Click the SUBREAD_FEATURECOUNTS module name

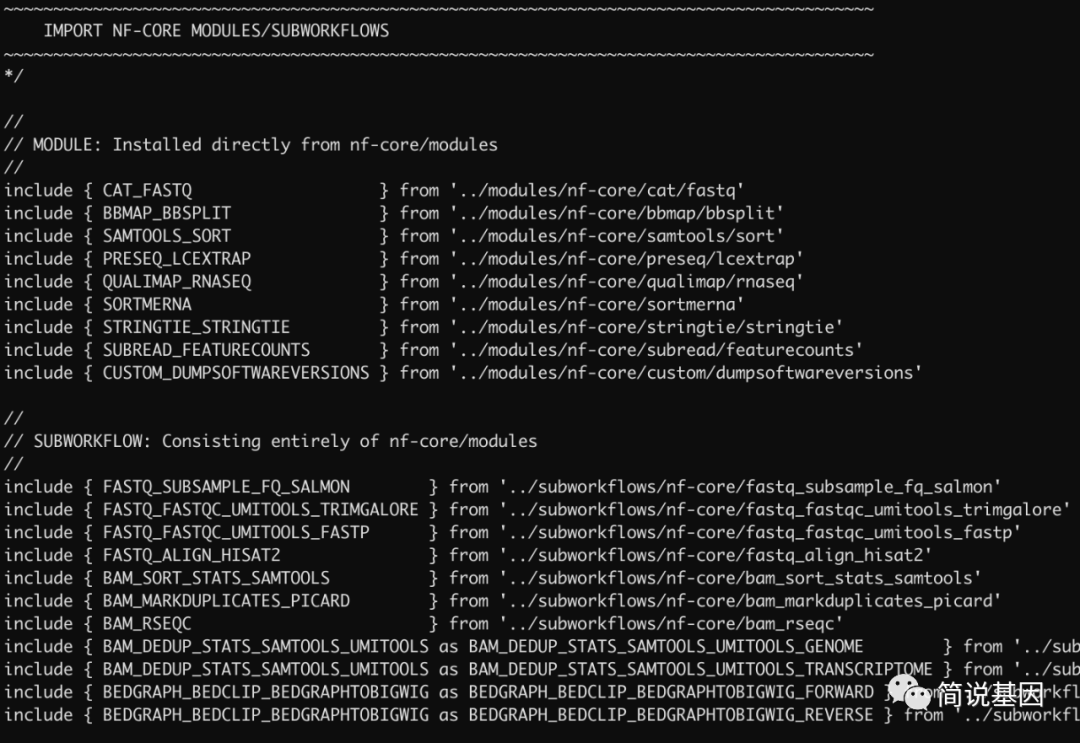[207, 350]
